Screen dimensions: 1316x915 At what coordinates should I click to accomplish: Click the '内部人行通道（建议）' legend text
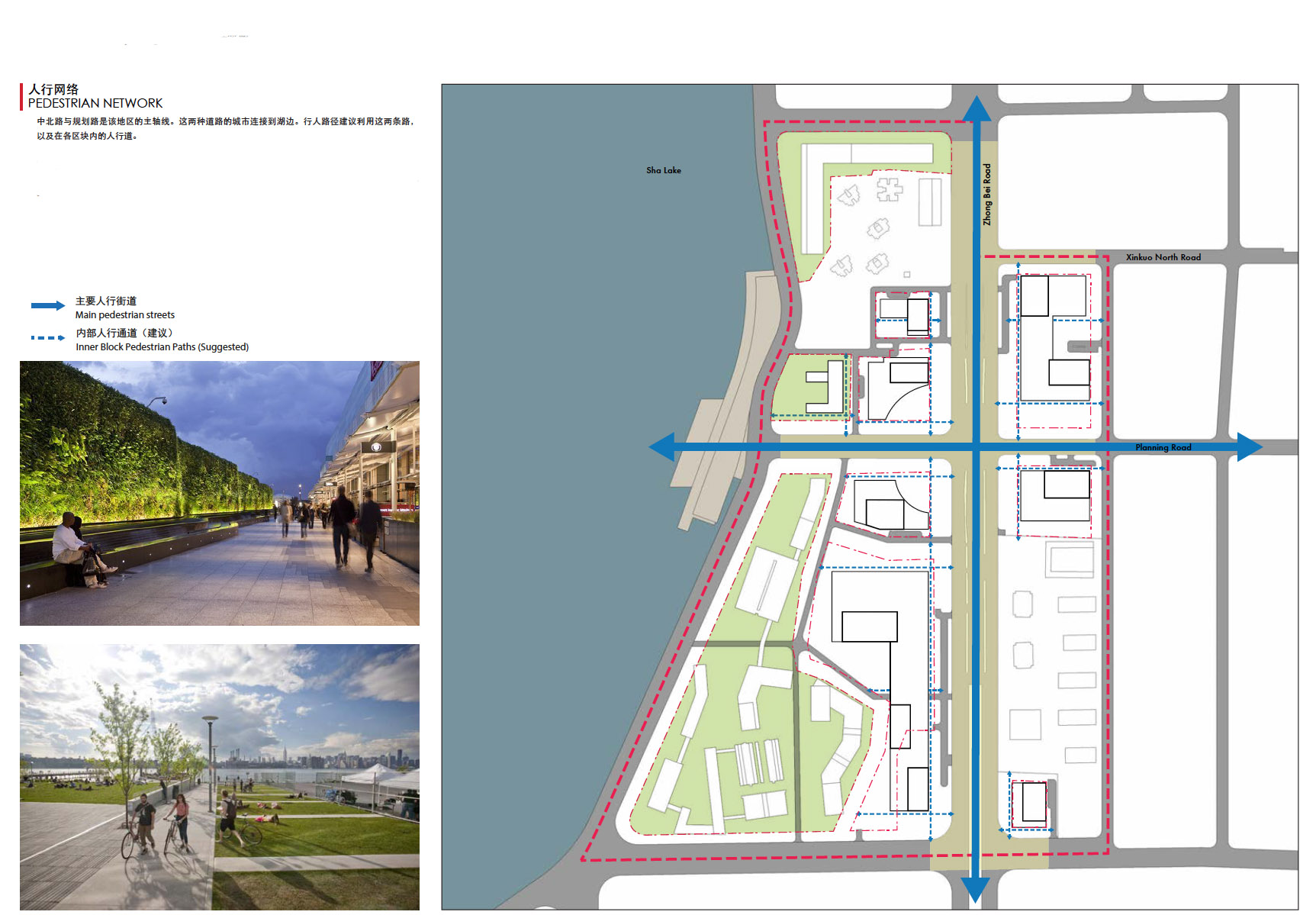[x=125, y=333]
